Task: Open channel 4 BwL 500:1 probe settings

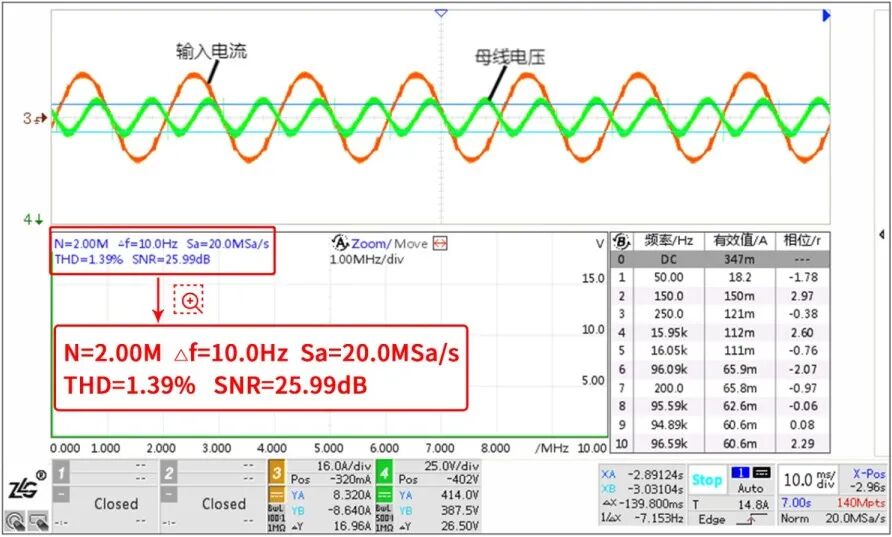Action: tap(385, 517)
